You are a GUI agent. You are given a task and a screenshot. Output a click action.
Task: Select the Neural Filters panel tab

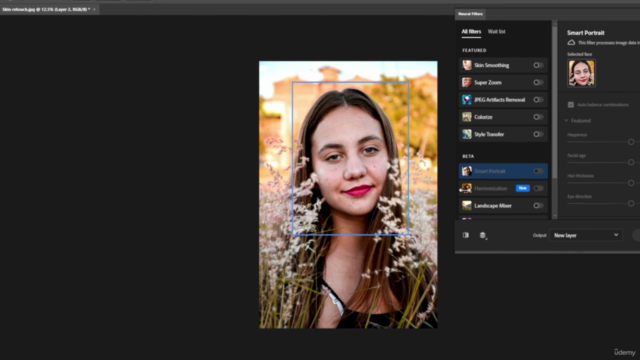click(x=470, y=14)
